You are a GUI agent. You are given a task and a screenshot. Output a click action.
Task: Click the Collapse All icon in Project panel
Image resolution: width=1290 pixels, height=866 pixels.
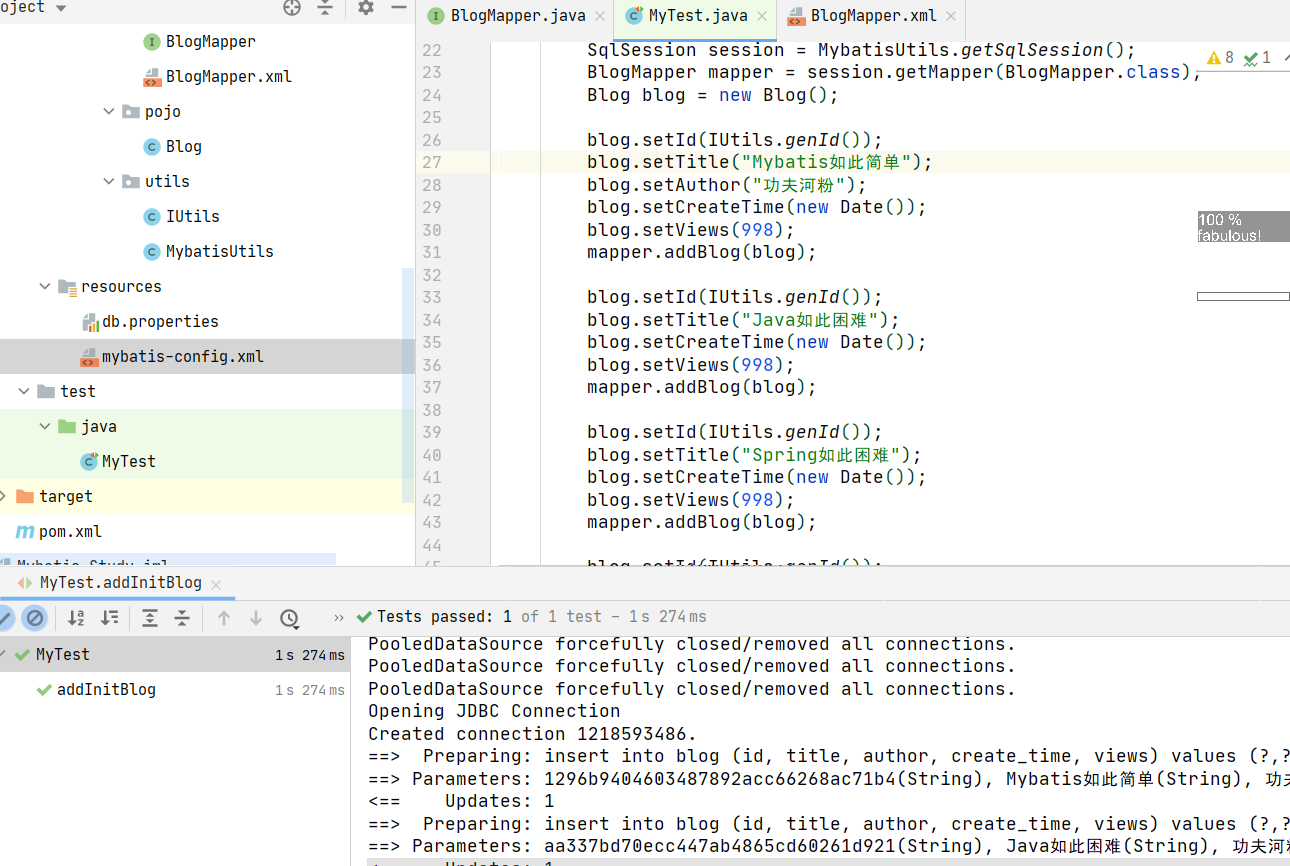tap(325, 8)
